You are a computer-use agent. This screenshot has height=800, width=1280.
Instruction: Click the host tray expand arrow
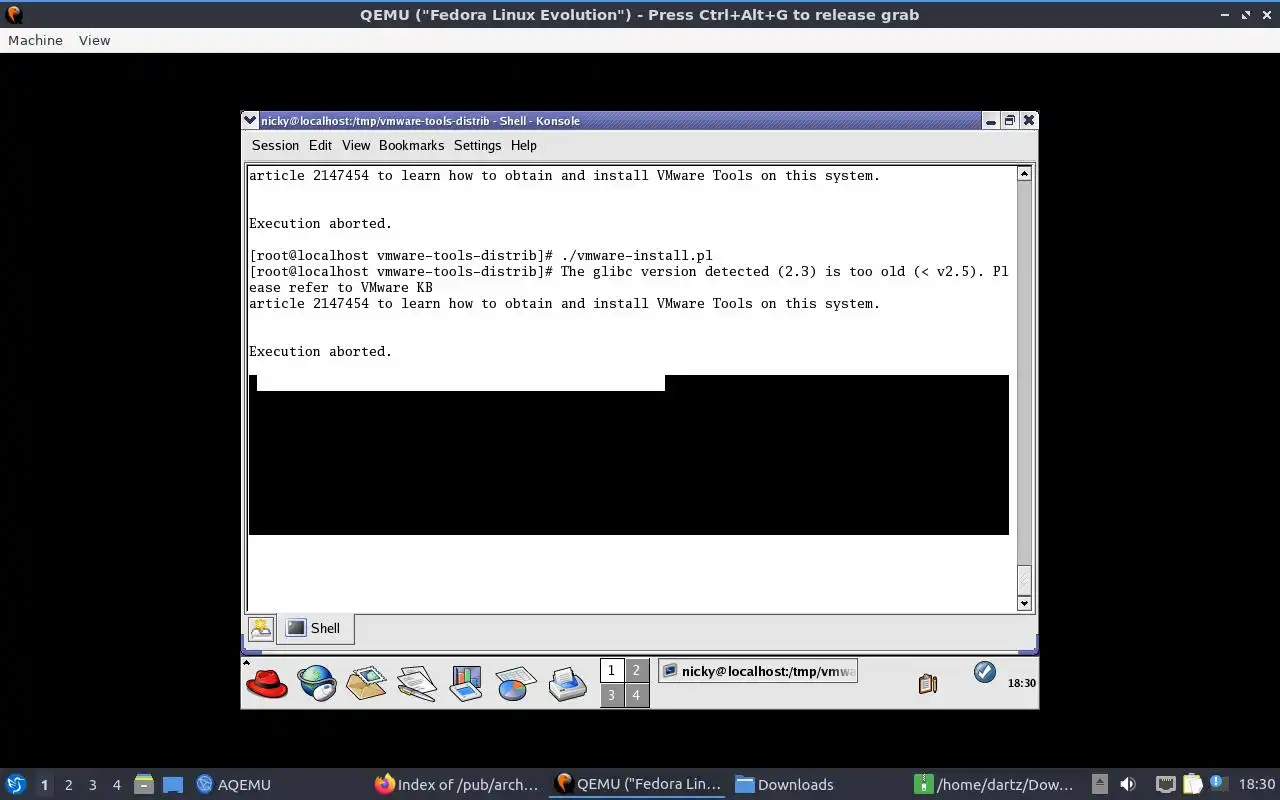coord(1099,784)
